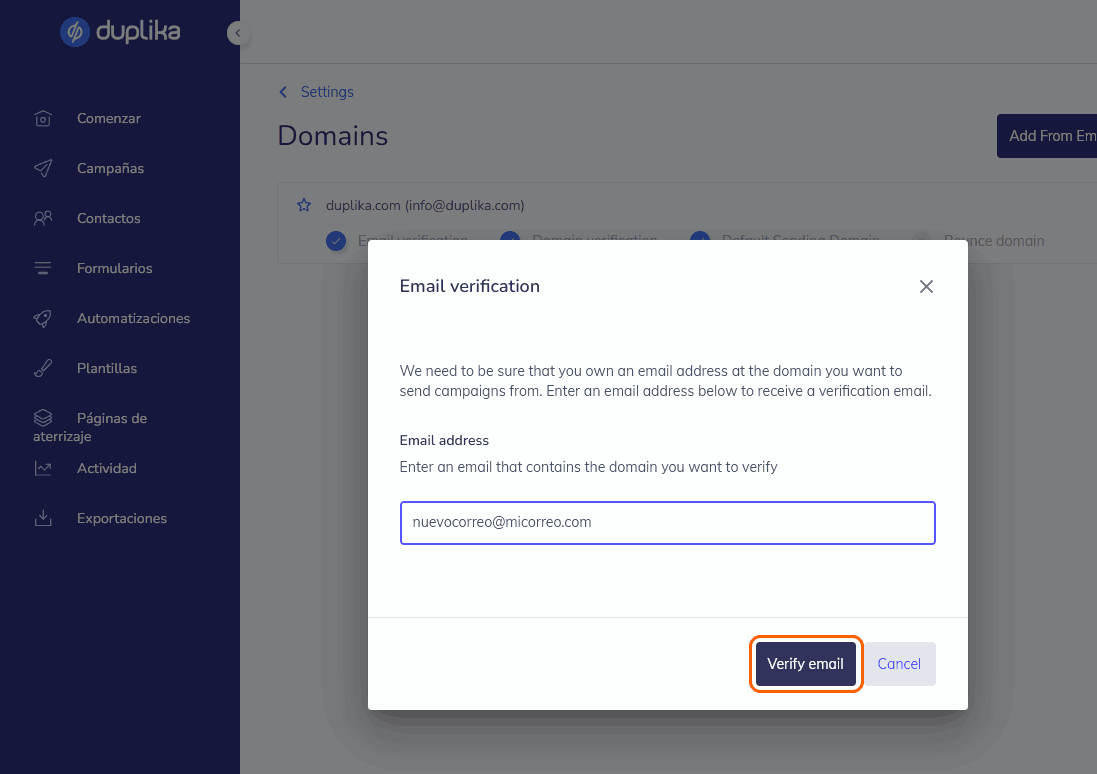Image resolution: width=1097 pixels, height=774 pixels.
Task: Click the Comenzar sidebar icon
Action: click(42, 118)
